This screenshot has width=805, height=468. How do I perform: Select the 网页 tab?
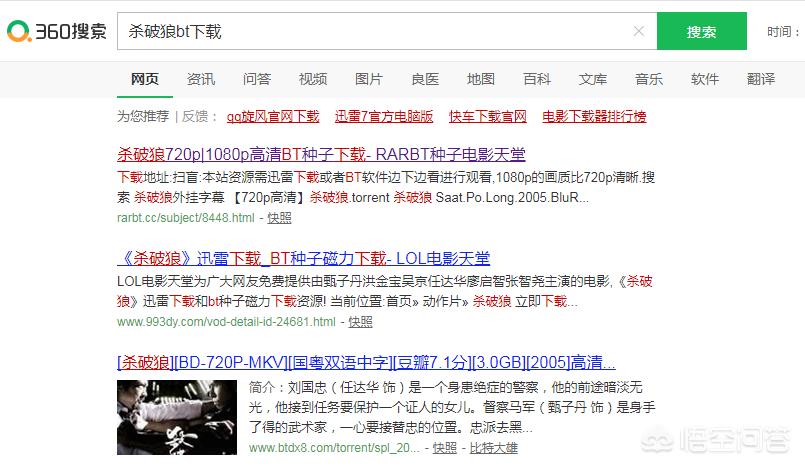[145, 79]
